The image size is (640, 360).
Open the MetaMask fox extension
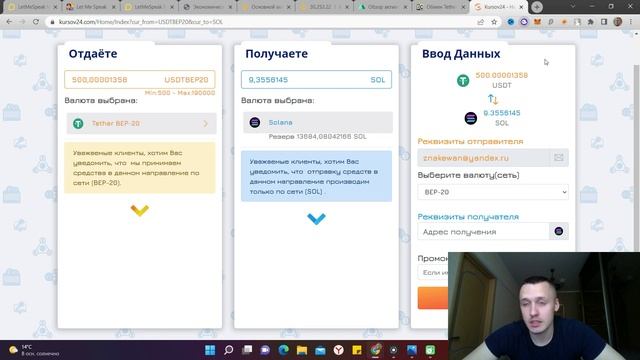(537, 22)
